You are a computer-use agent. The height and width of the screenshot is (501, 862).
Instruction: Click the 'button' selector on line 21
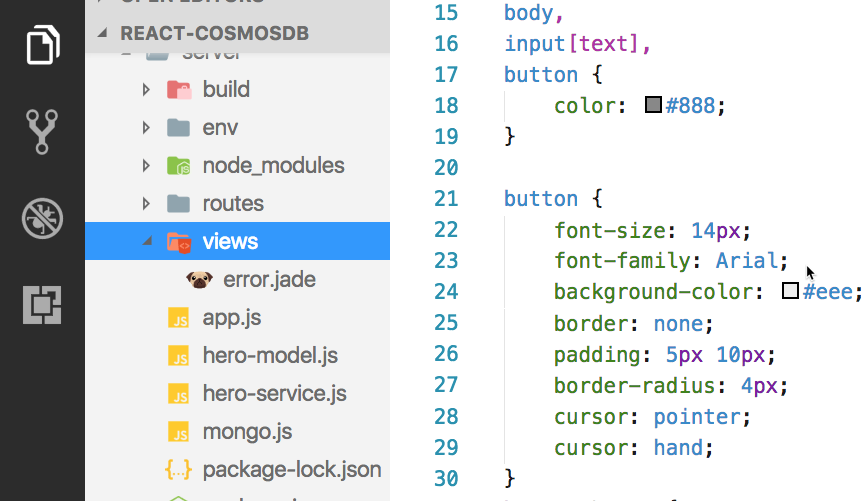(x=541, y=199)
